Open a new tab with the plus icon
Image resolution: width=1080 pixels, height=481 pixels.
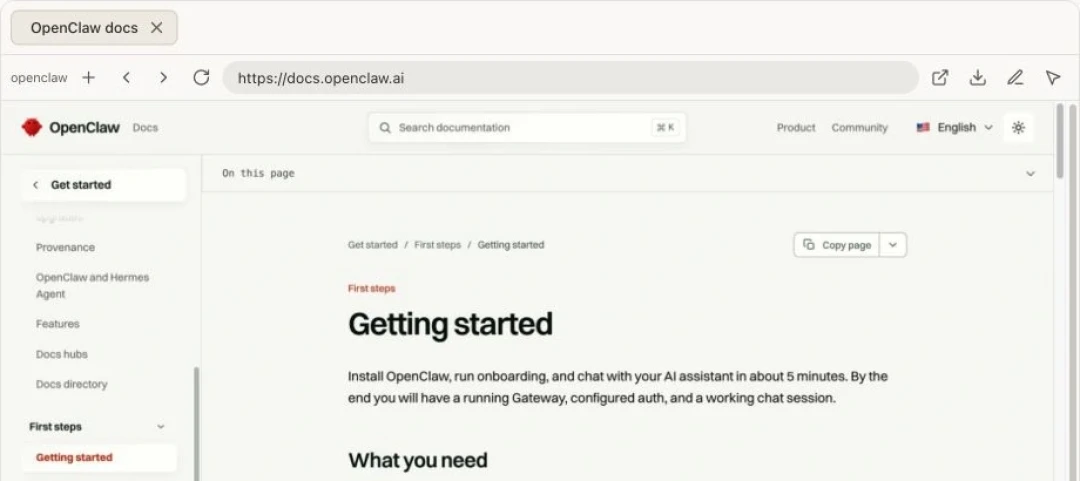88,78
